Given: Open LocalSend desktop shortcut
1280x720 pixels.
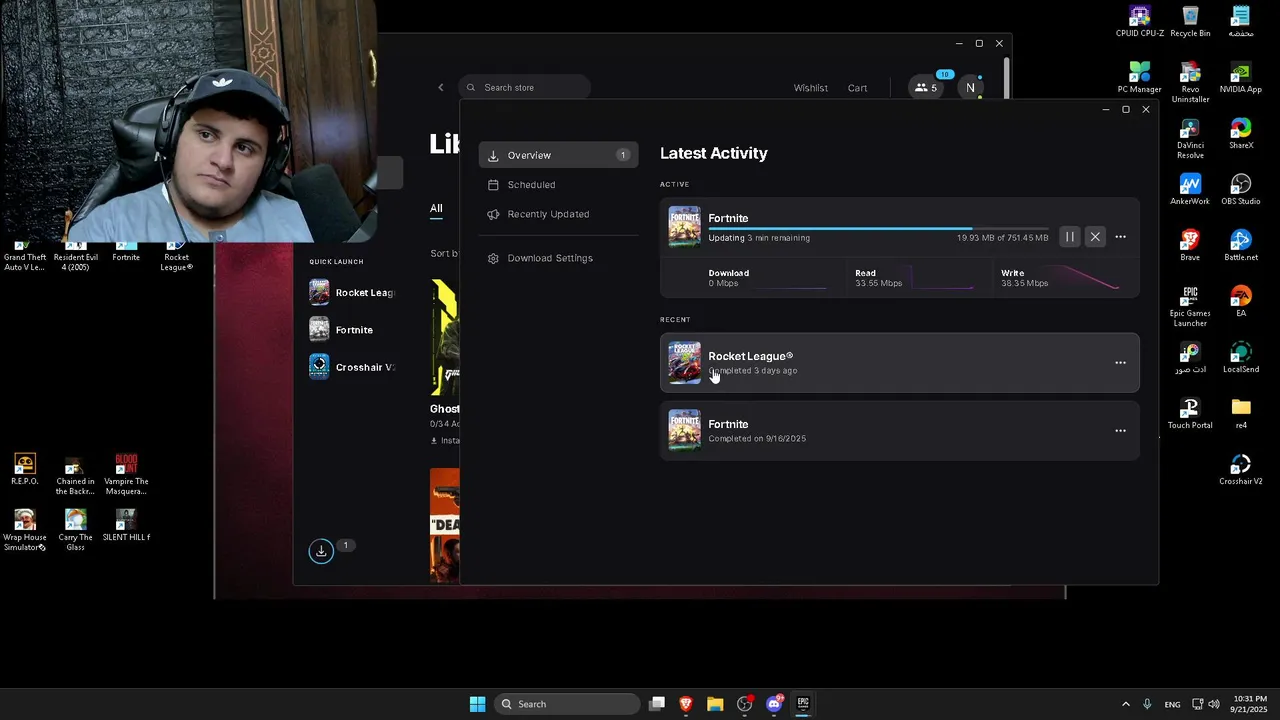Looking at the screenshot, I should point(1241,357).
